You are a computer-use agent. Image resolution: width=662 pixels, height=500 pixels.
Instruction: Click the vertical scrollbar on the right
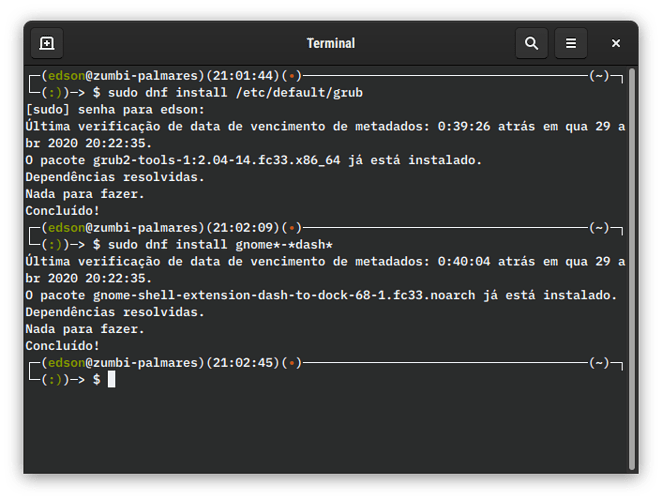pyautogui.click(x=632, y=269)
